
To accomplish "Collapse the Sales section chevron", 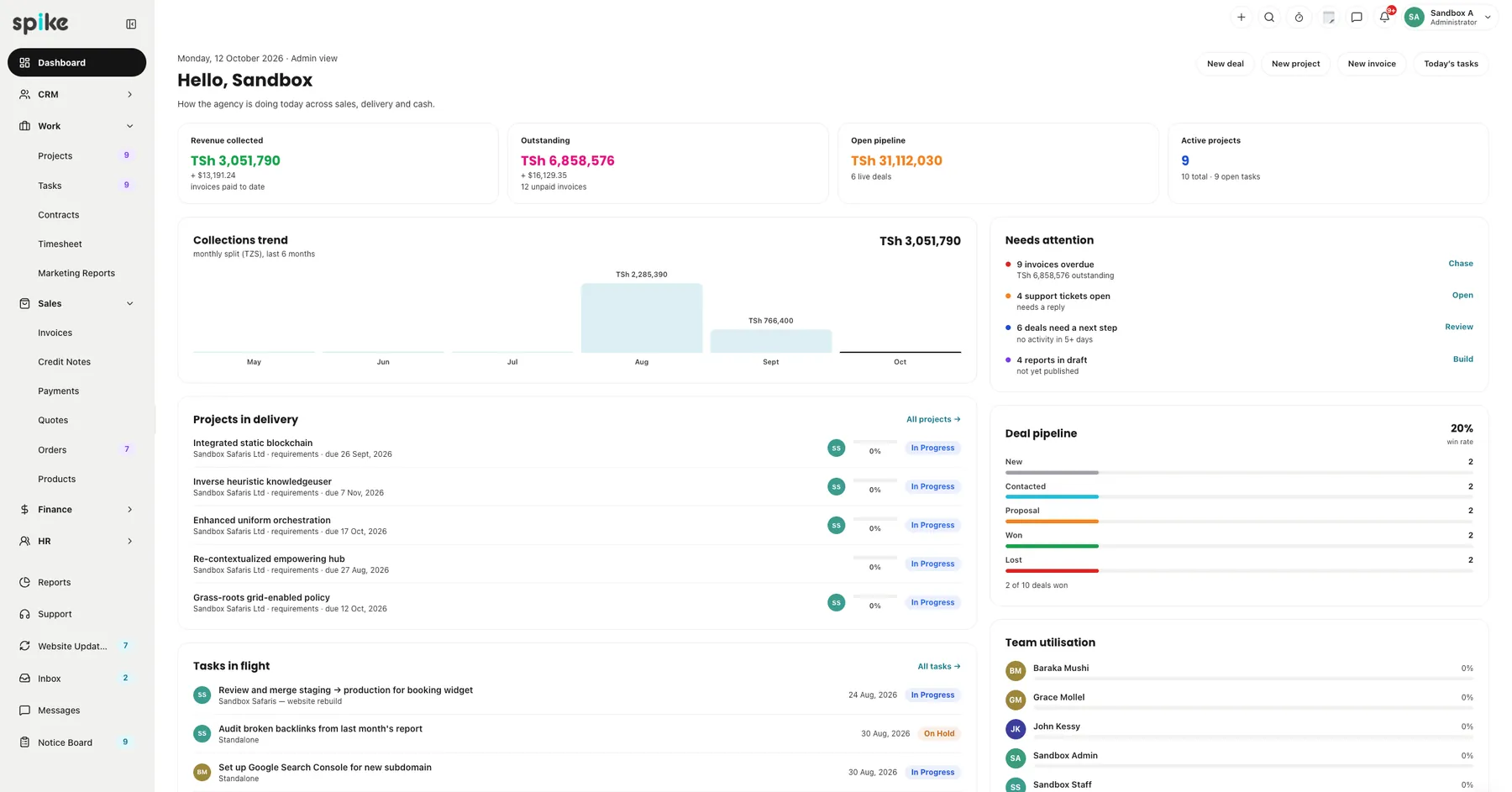I will tap(129, 304).
